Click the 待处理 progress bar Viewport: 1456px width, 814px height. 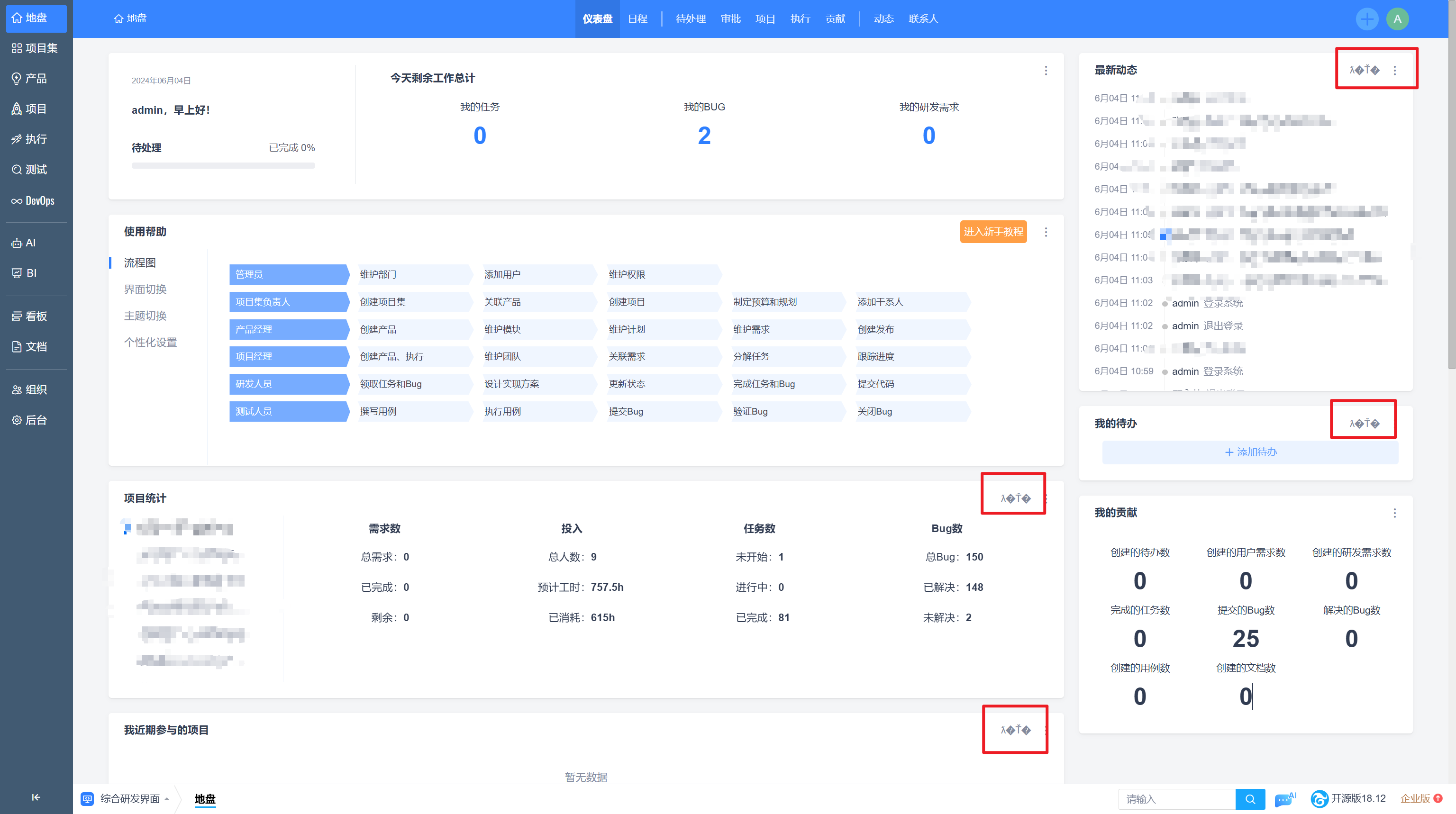(223, 165)
